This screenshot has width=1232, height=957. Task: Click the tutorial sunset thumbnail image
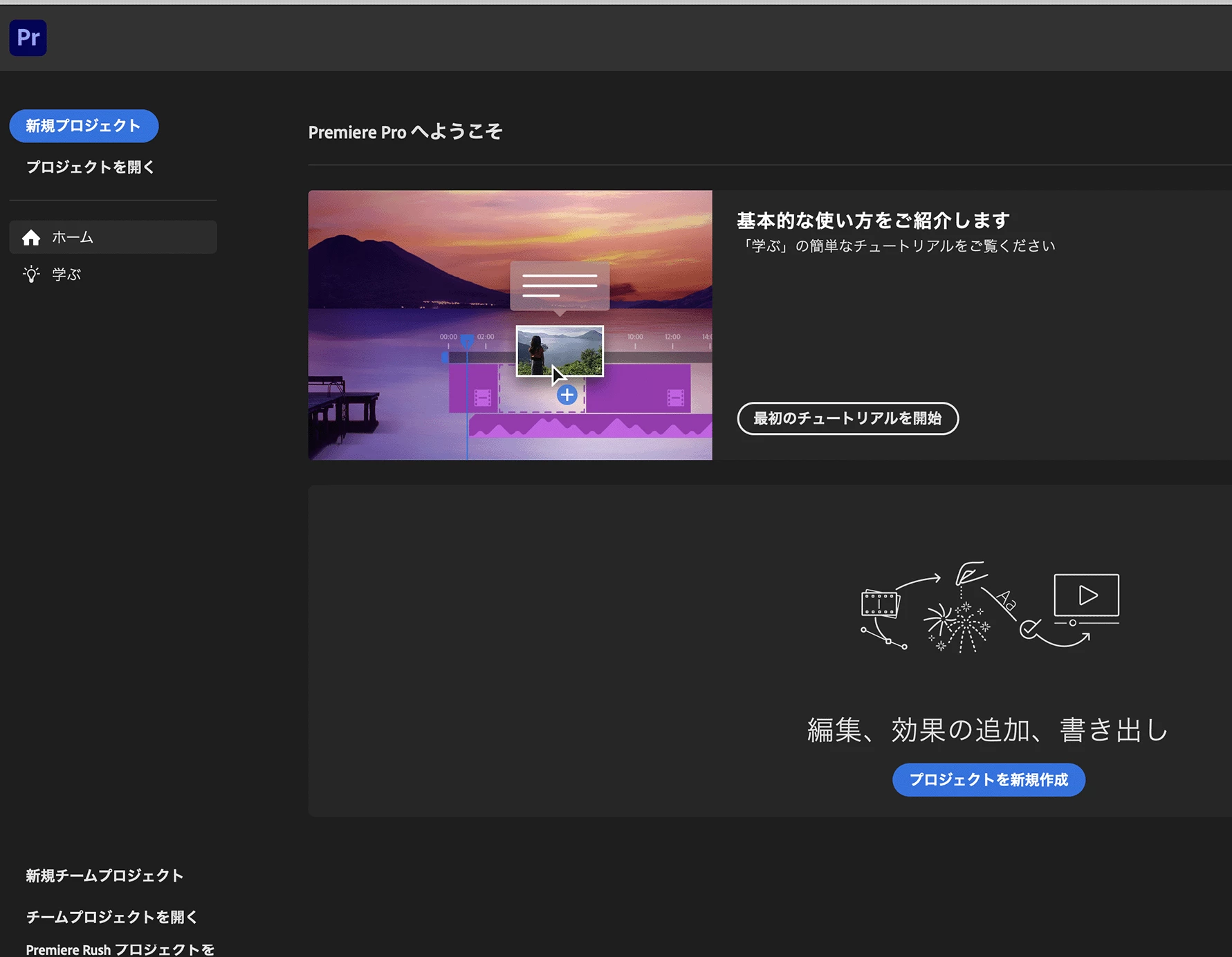(510, 325)
